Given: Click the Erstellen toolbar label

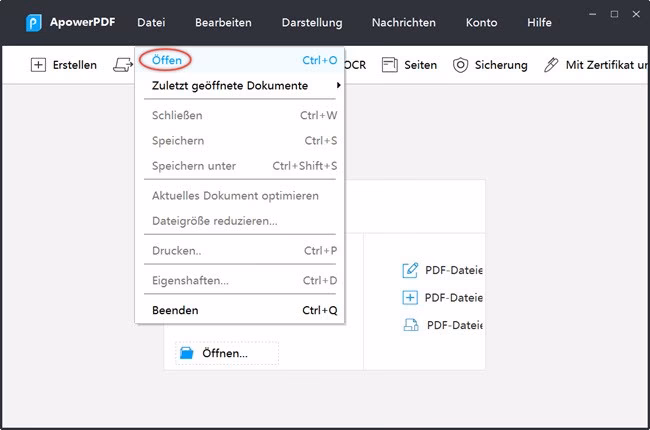Looking at the screenshot, I should click(75, 65).
